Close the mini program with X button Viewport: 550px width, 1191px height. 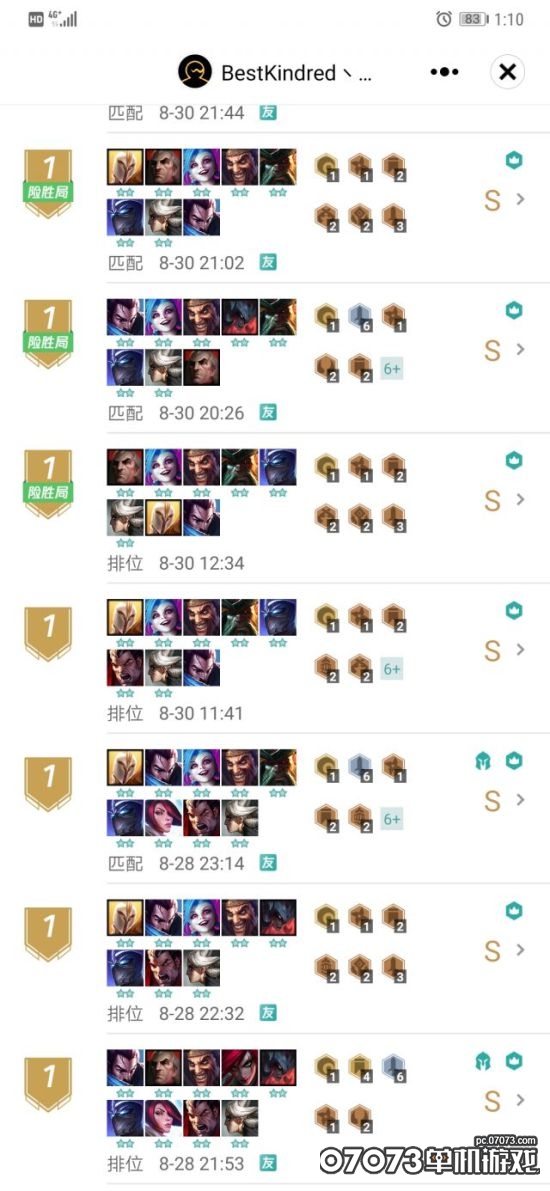click(507, 72)
